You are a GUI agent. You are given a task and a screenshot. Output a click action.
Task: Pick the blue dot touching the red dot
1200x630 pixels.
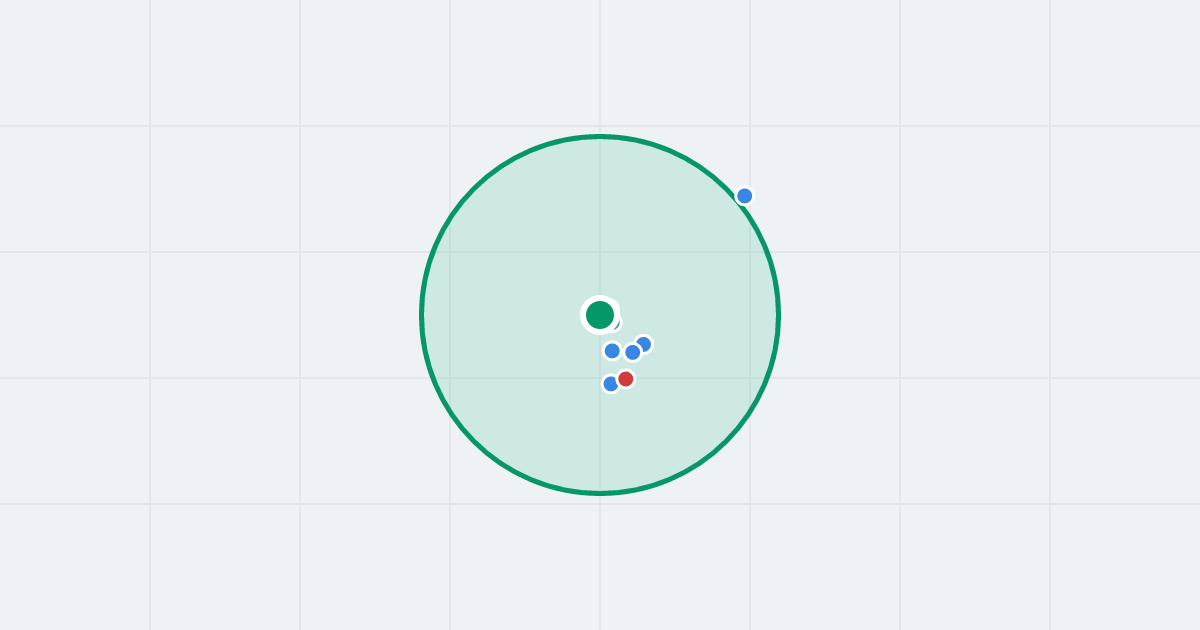(611, 384)
